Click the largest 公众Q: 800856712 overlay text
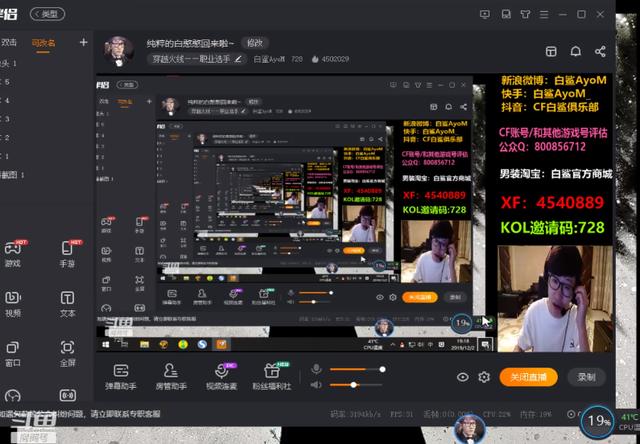This screenshot has width=640, height=444. 542,147
